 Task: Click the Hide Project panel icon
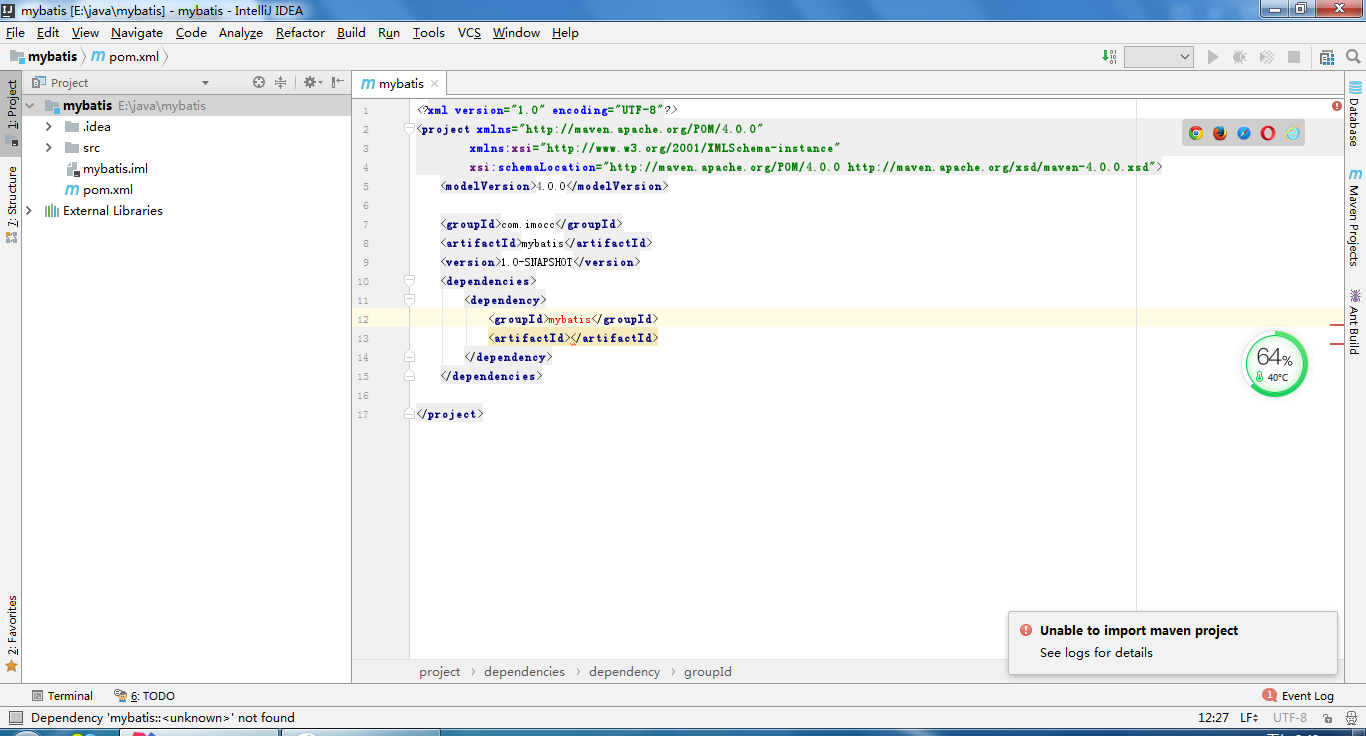[338, 82]
